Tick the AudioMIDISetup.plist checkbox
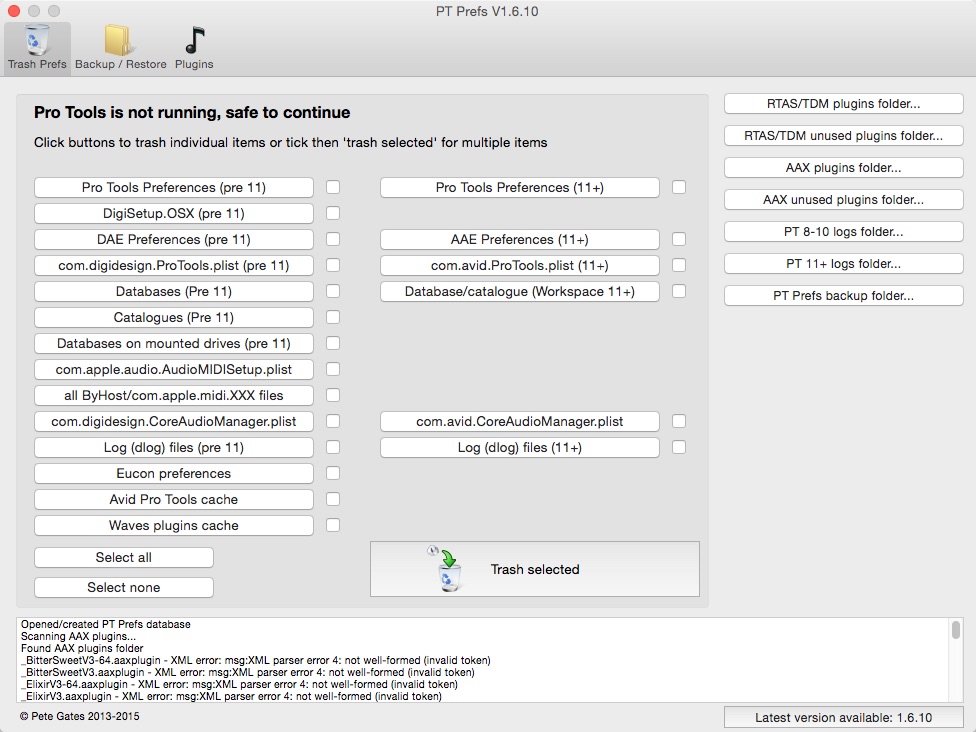Screen dimensions: 976x732 [x=333, y=370]
